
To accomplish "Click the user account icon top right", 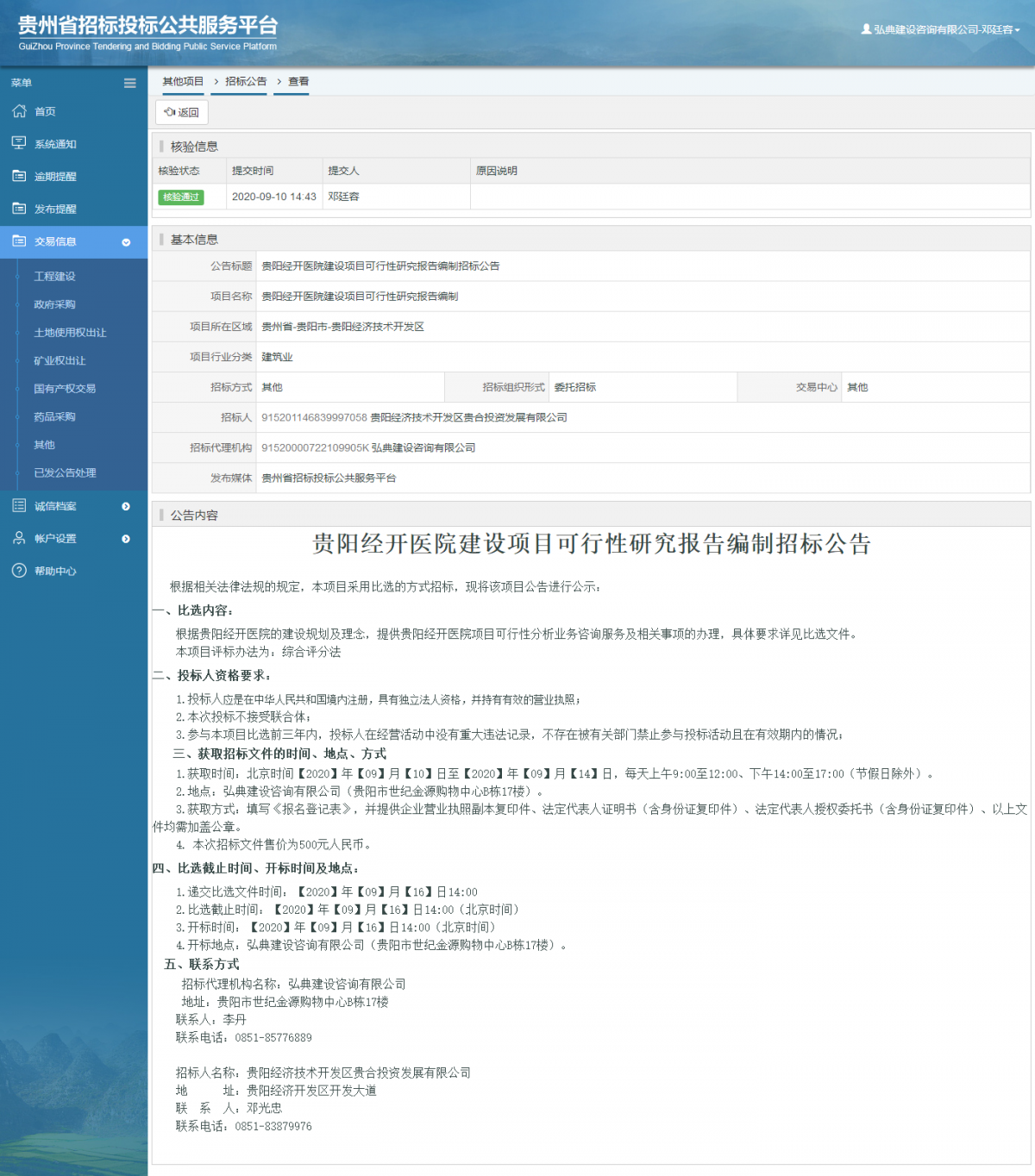I will click(x=865, y=28).
